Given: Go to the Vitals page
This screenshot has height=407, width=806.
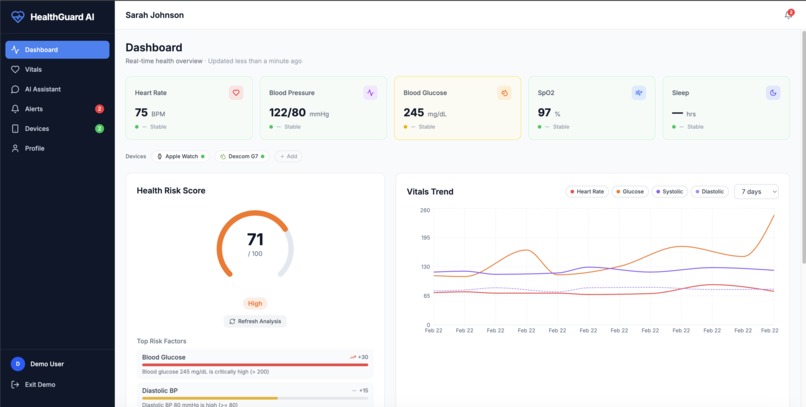Looking at the screenshot, I should [x=57, y=69].
